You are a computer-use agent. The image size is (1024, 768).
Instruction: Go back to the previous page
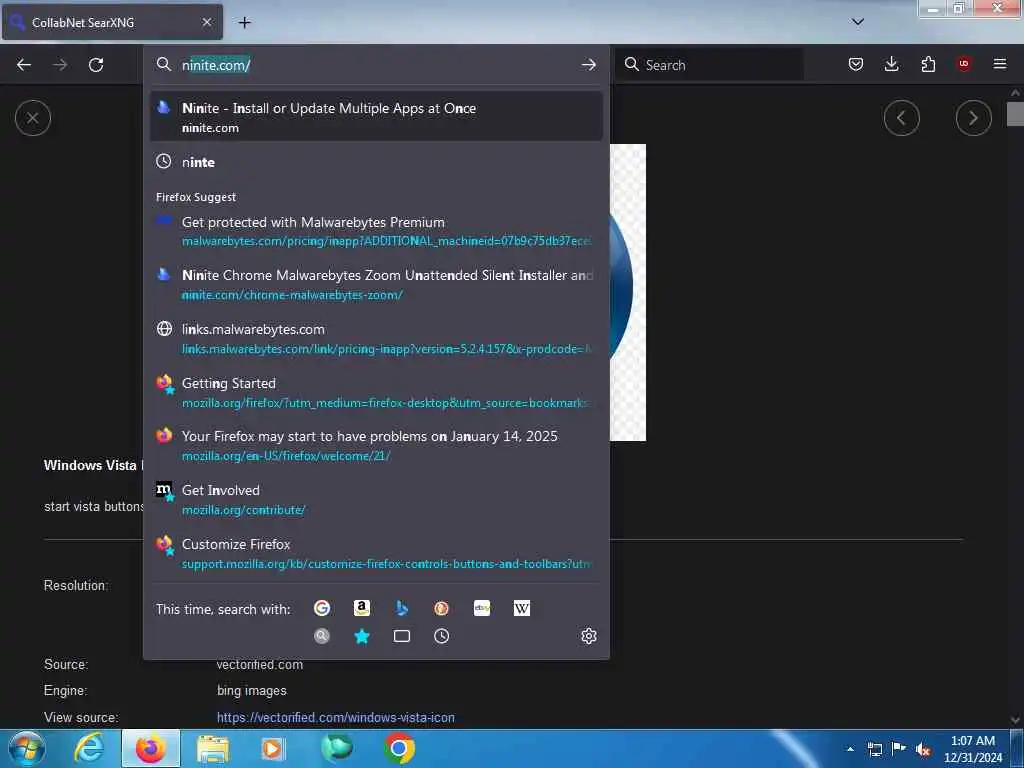point(24,65)
